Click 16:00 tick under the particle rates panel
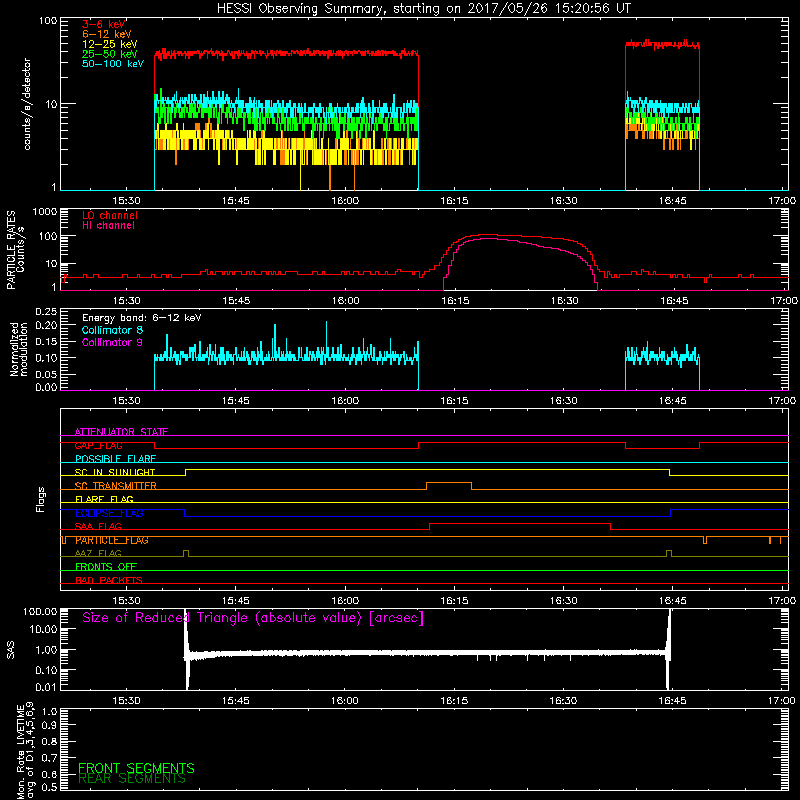This screenshot has height=800, width=800. click(x=345, y=301)
